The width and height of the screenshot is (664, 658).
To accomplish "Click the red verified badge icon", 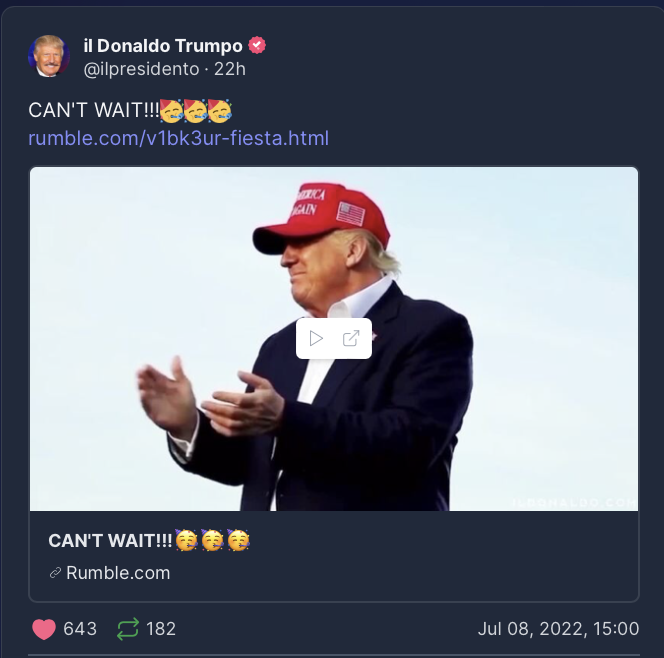I will point(257,45).
